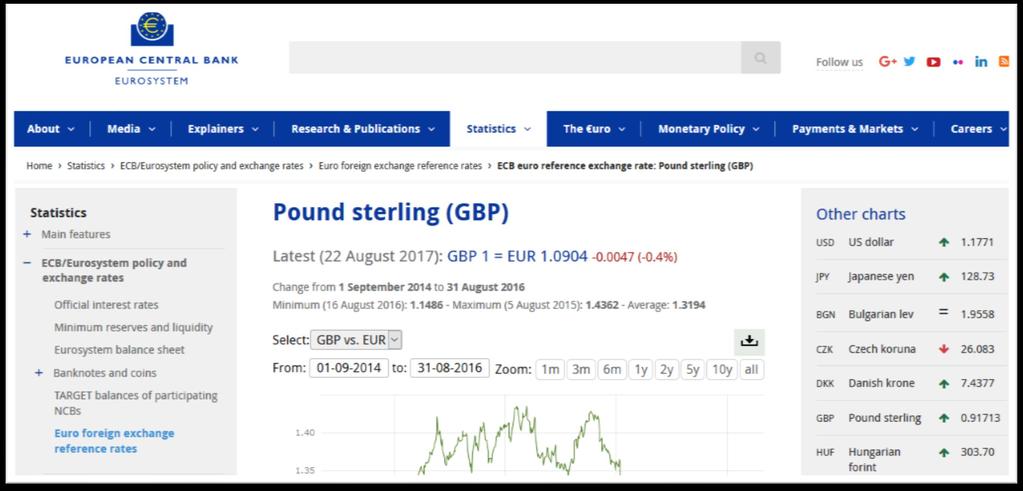1023x491 pixels.
Task: Click the to date field
Action: (x=450, y=368)
